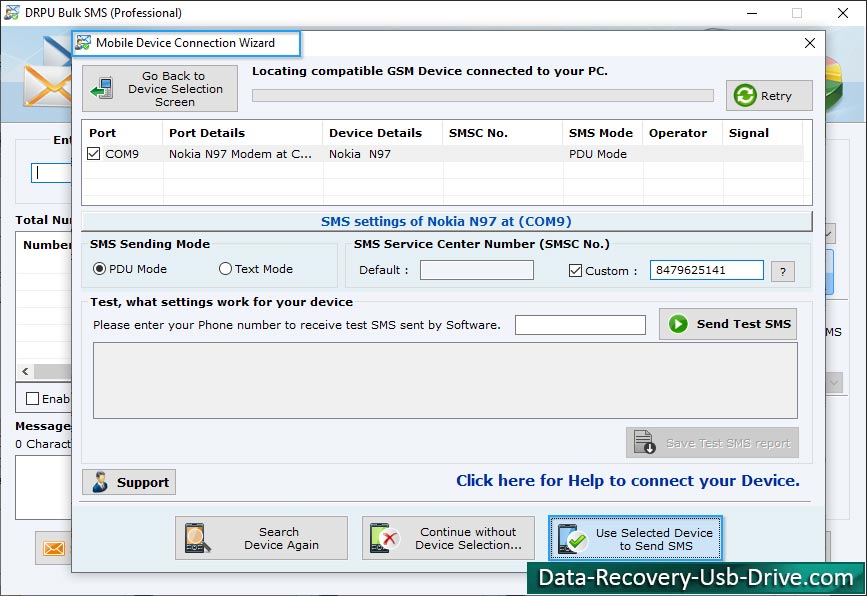Click SMS settings of Nokia N97 at (COM9) header
Screen dimensions: 867x596
(446, 221)
